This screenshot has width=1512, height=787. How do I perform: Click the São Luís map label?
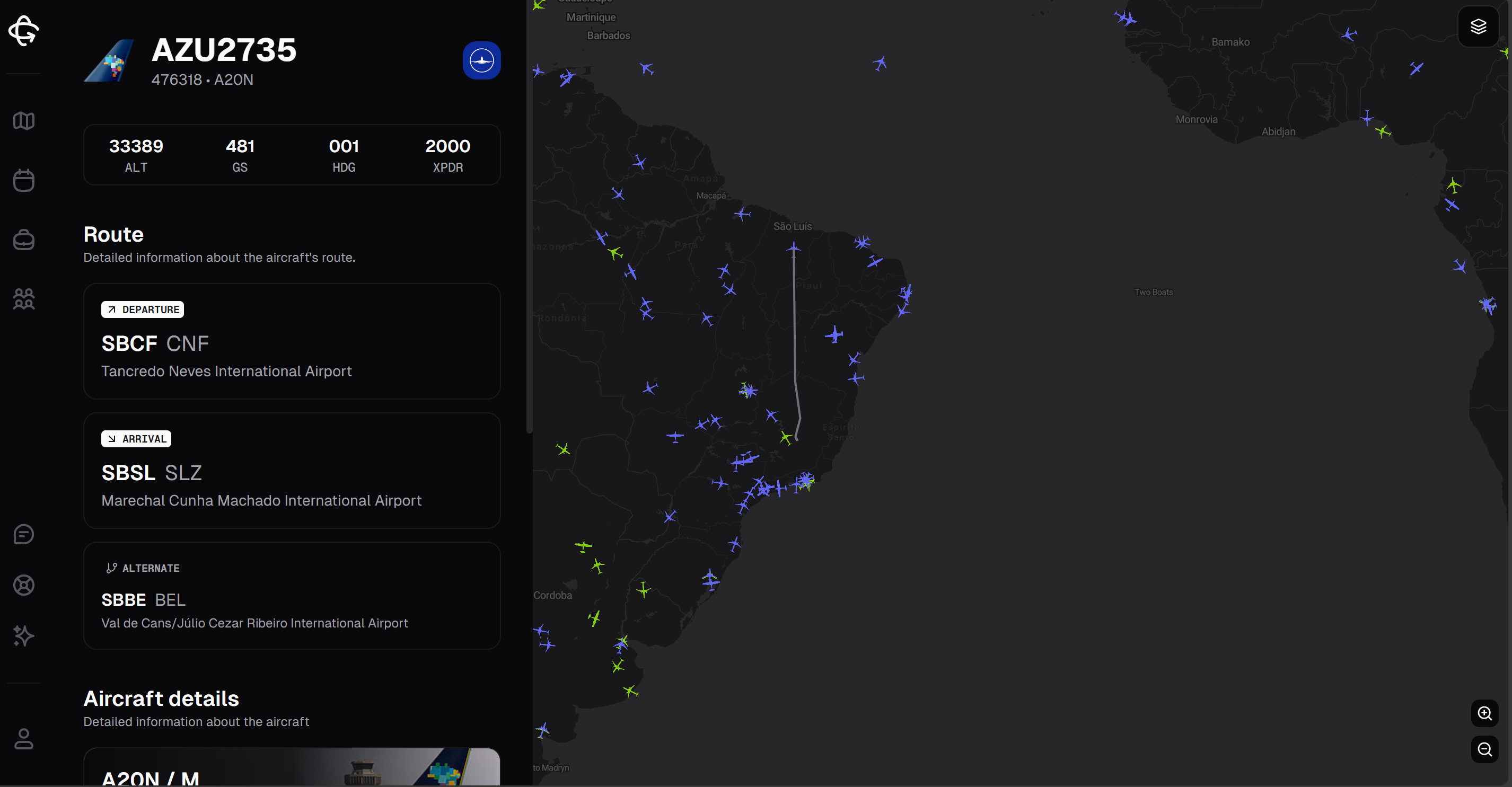click(793, 226)
